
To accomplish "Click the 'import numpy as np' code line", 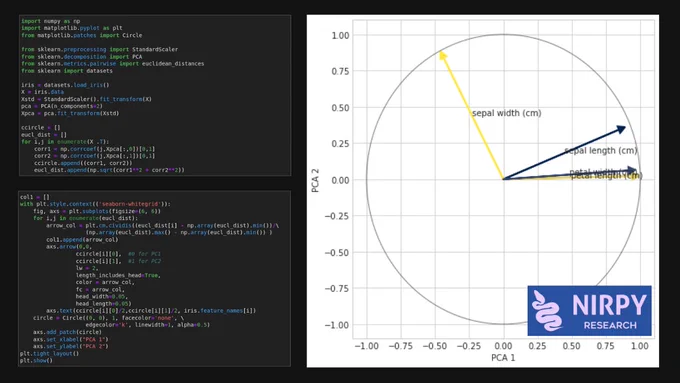I will (x=51, y=21).
